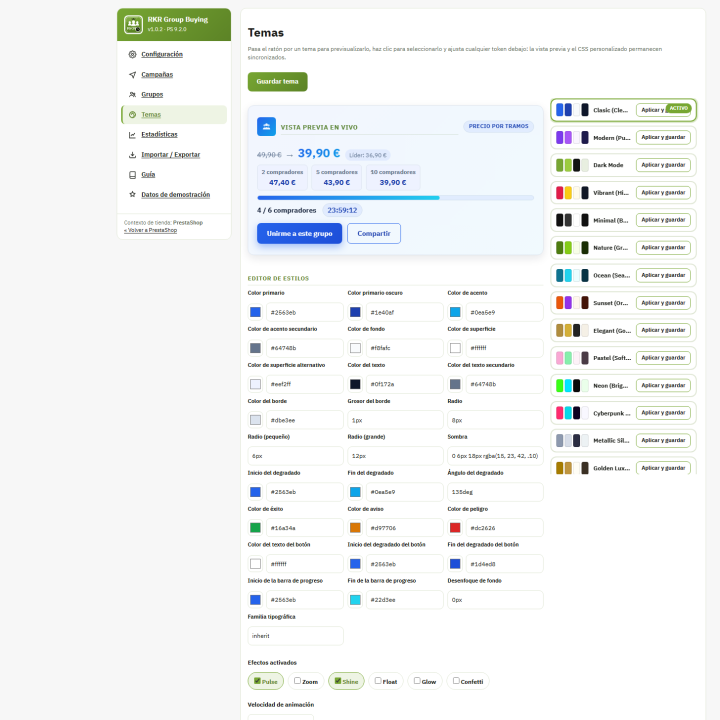This screenshot has height=720, width=720.
Task: Enable Zoom effect checkbox
Action: pyautogui.click(x=297, y=681)
